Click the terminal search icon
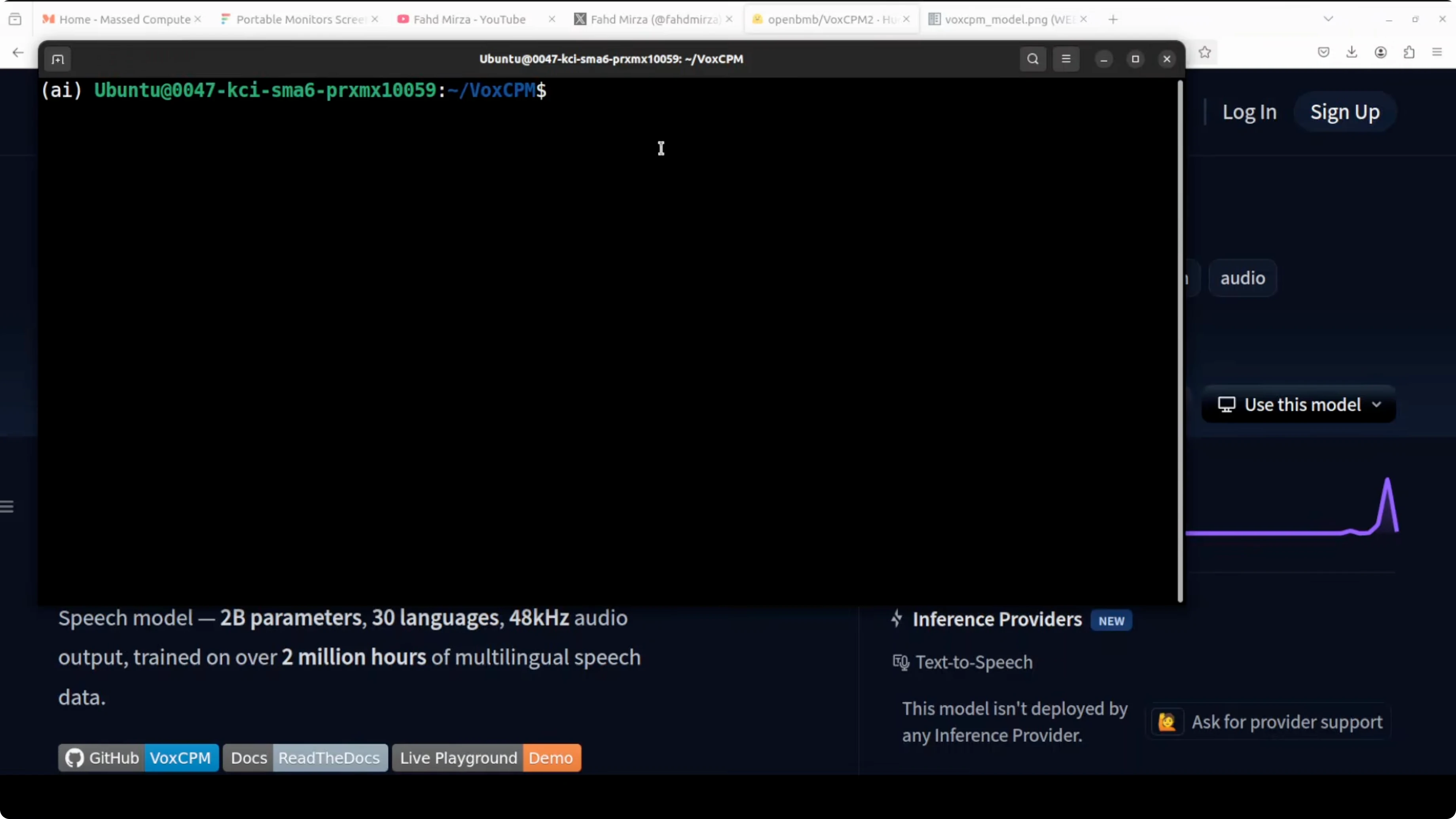This screenshot has height=819, width=1456. [x=1033, y=59]
